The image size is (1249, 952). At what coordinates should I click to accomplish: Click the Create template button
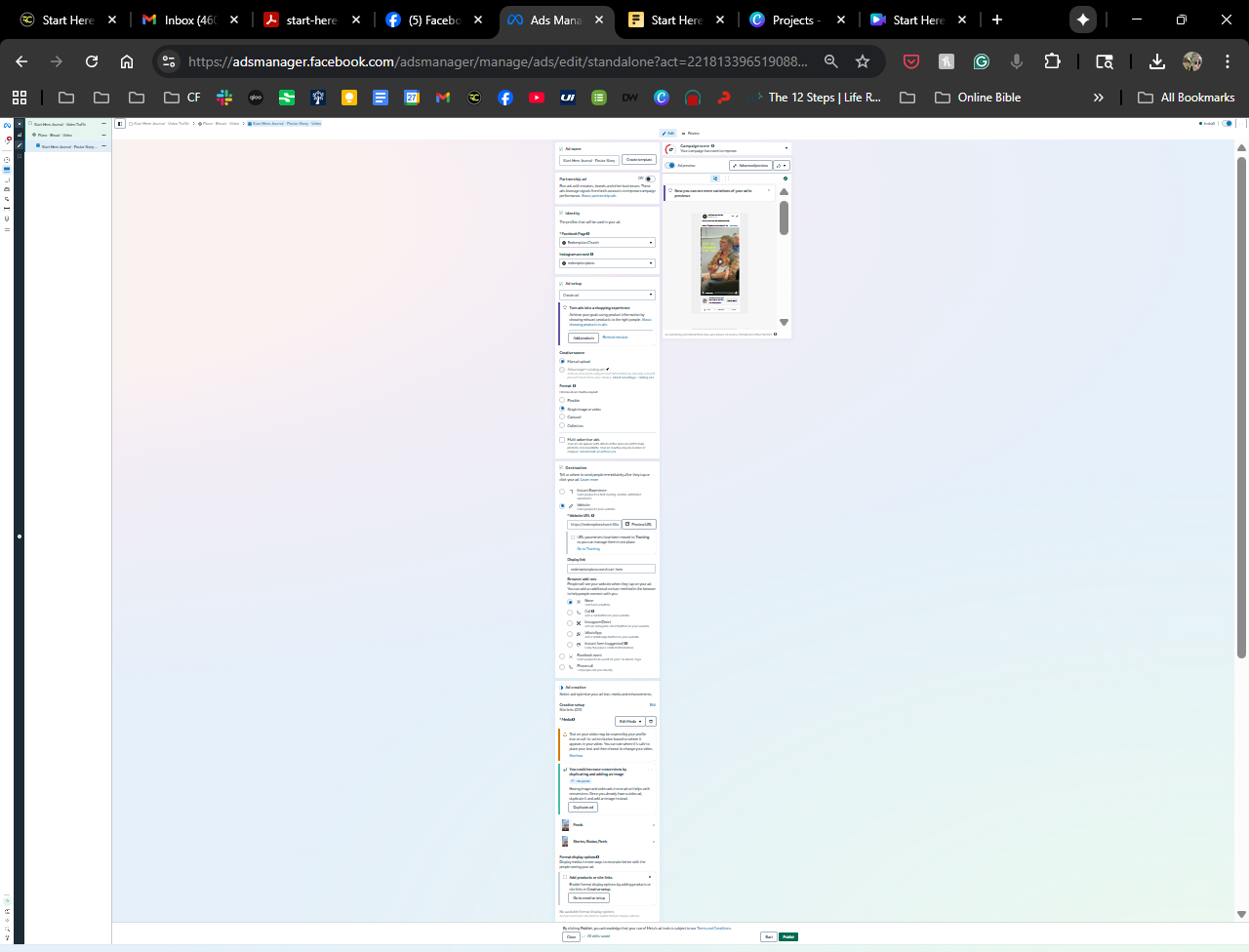pyautogui.click(x=639, y=160)
